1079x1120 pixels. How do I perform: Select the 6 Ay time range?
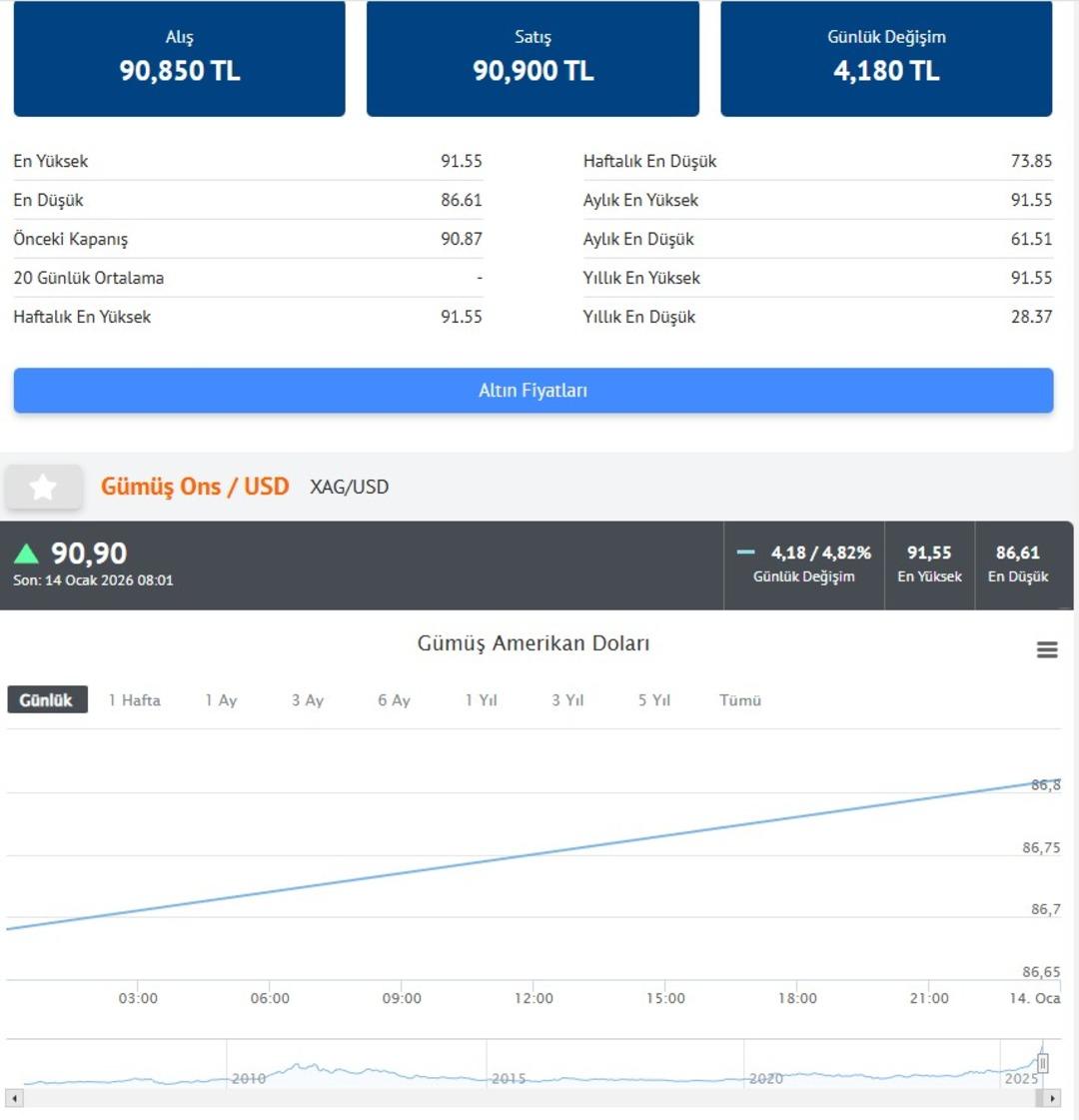(x=392, y=699)
